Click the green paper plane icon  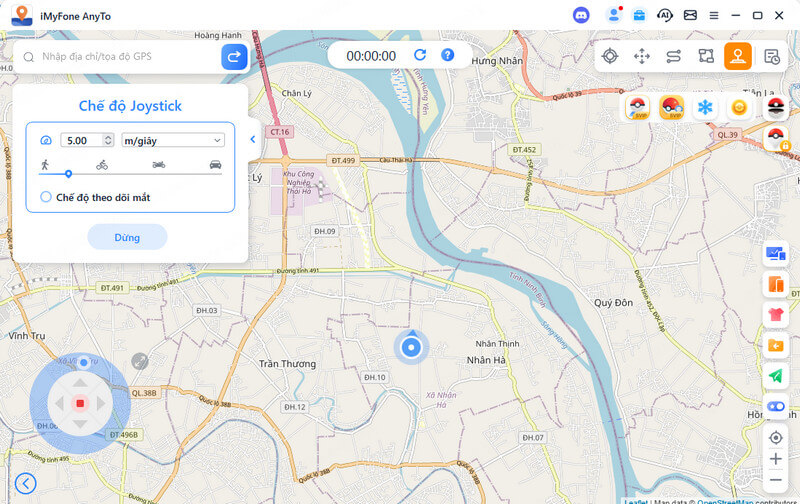(x=775, y=376)
